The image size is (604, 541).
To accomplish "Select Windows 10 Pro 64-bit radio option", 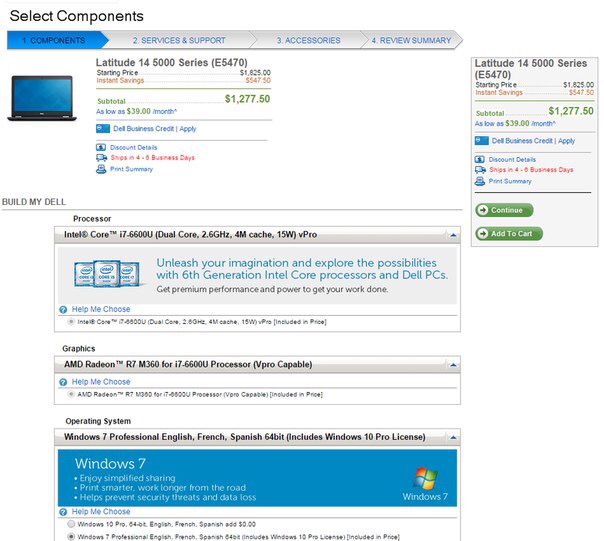I will 71,524.
